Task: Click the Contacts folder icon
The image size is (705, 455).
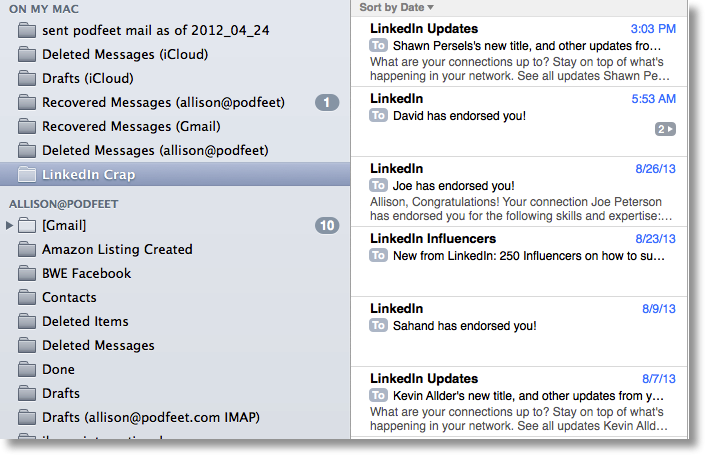Action: pyautogui.click(x=26, y=297)
